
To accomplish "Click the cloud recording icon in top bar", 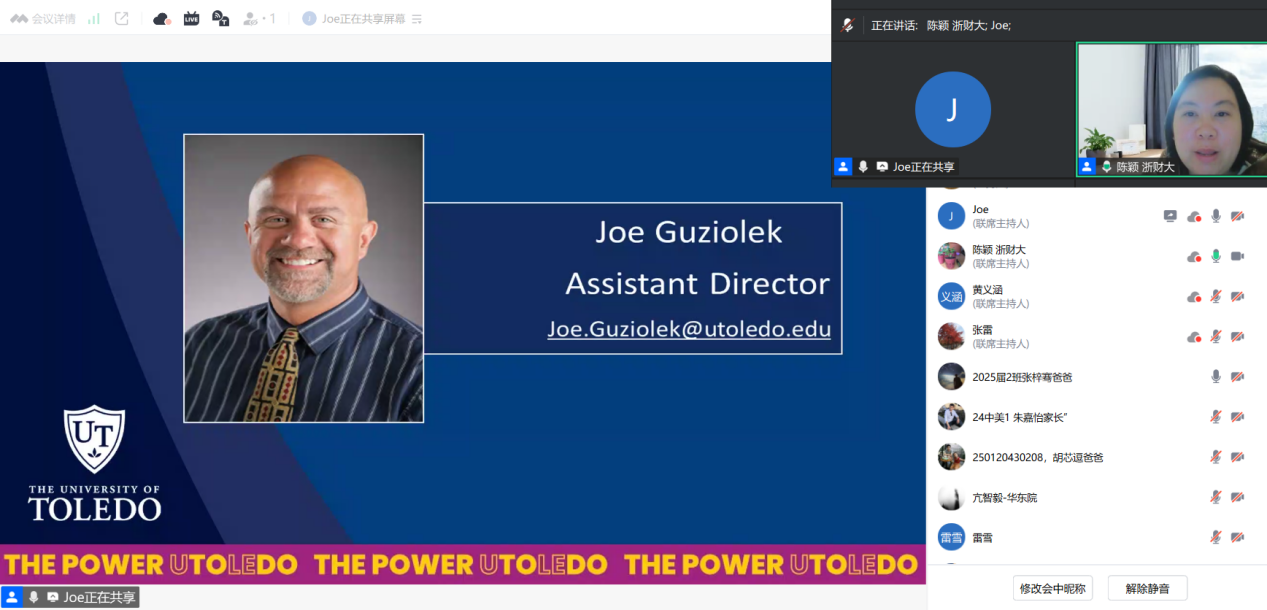I will pyautogui.click(x=161, y=18).
